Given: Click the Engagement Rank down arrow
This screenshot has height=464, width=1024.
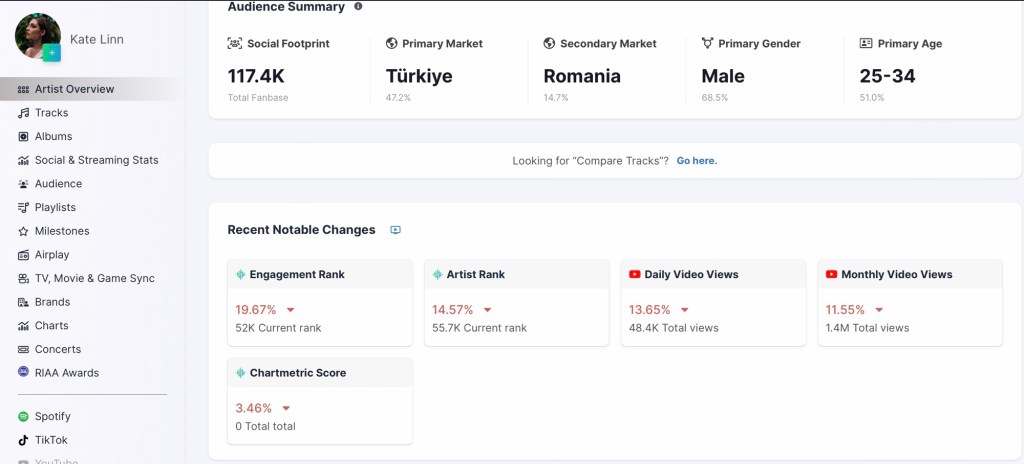Looking at the screenshot, I should click(290, 310).
